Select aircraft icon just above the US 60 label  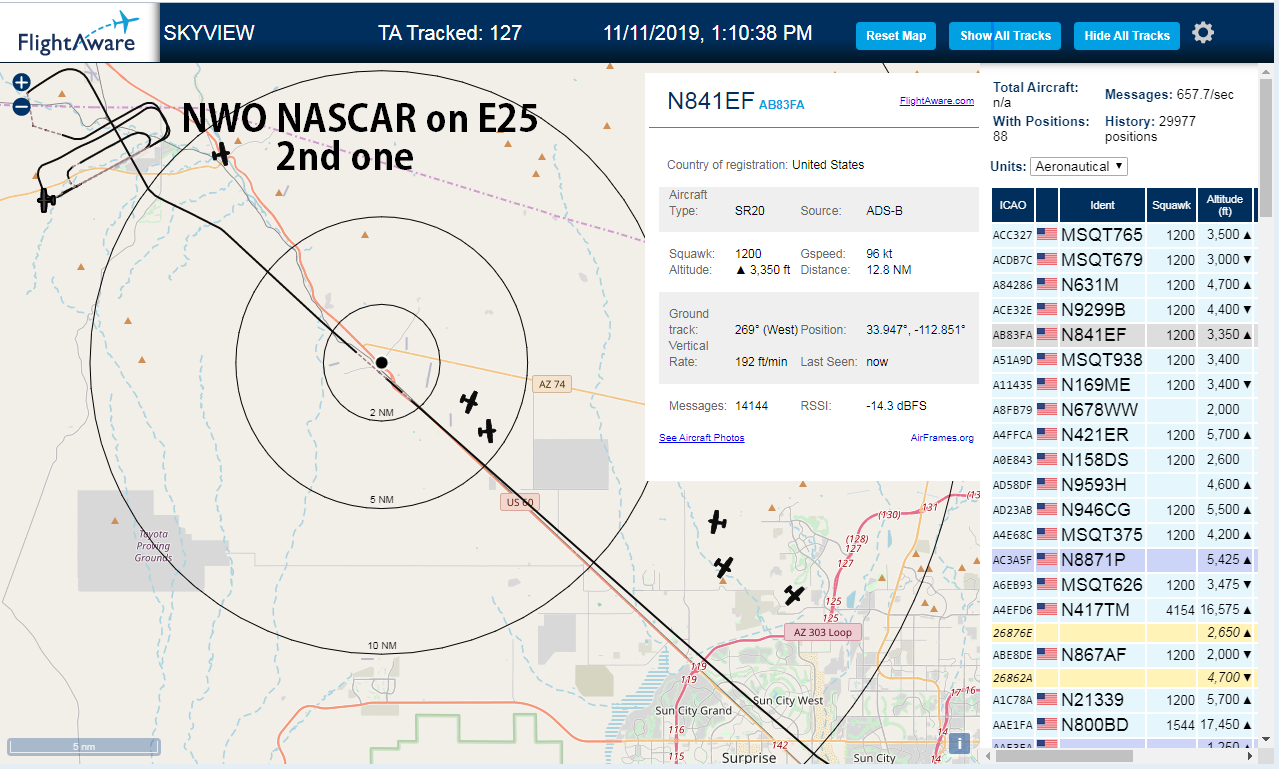487,431
